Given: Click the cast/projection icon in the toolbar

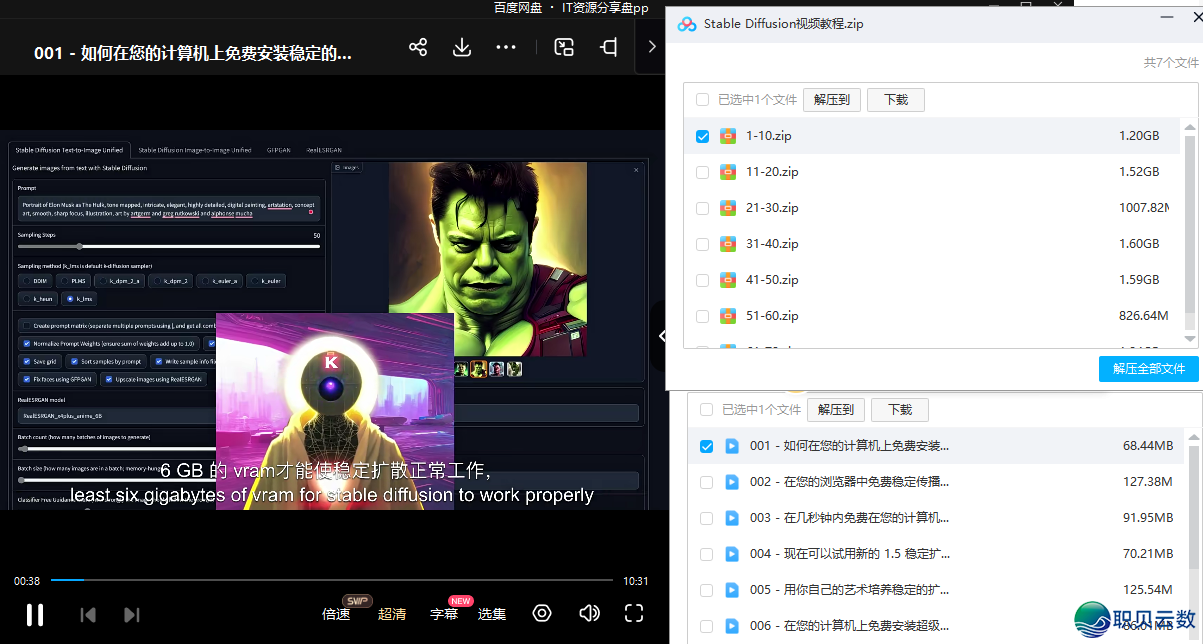Looking at the screenshot, I should pyautogui.click(x=608, y=46).
